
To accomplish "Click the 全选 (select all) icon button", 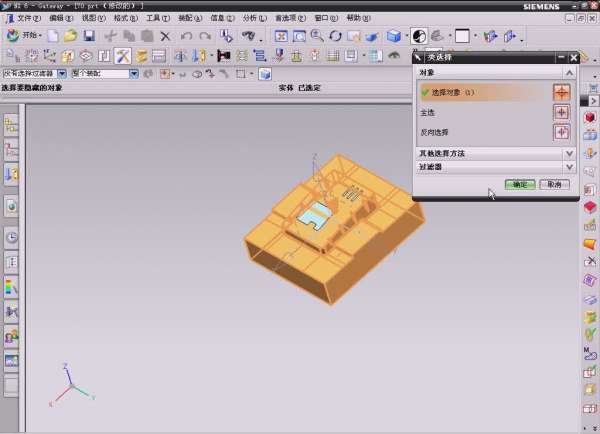I will coord(562,112).
